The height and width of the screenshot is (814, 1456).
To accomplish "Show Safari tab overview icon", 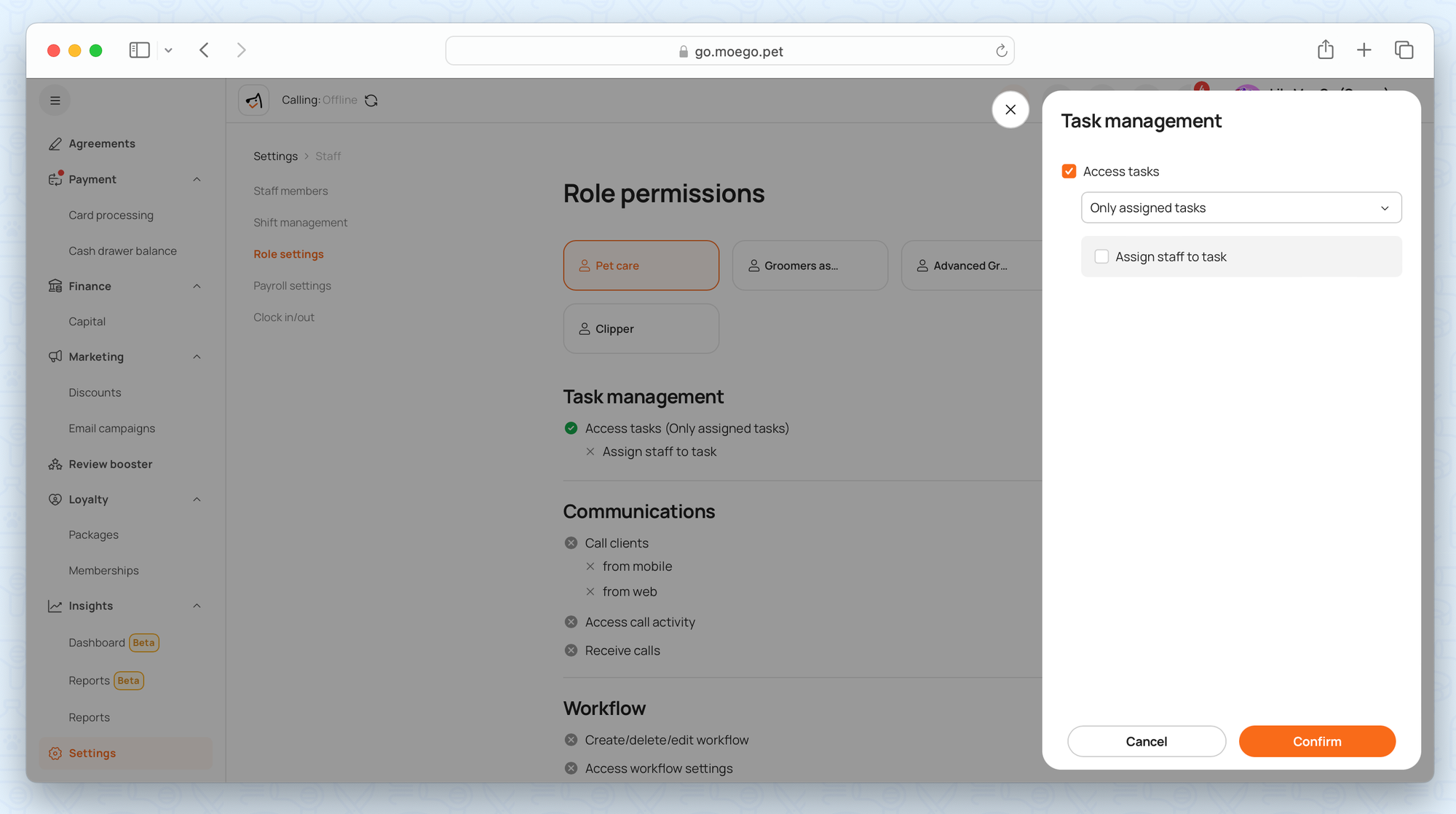I will pyautogui.click(x=1404, y=50).
